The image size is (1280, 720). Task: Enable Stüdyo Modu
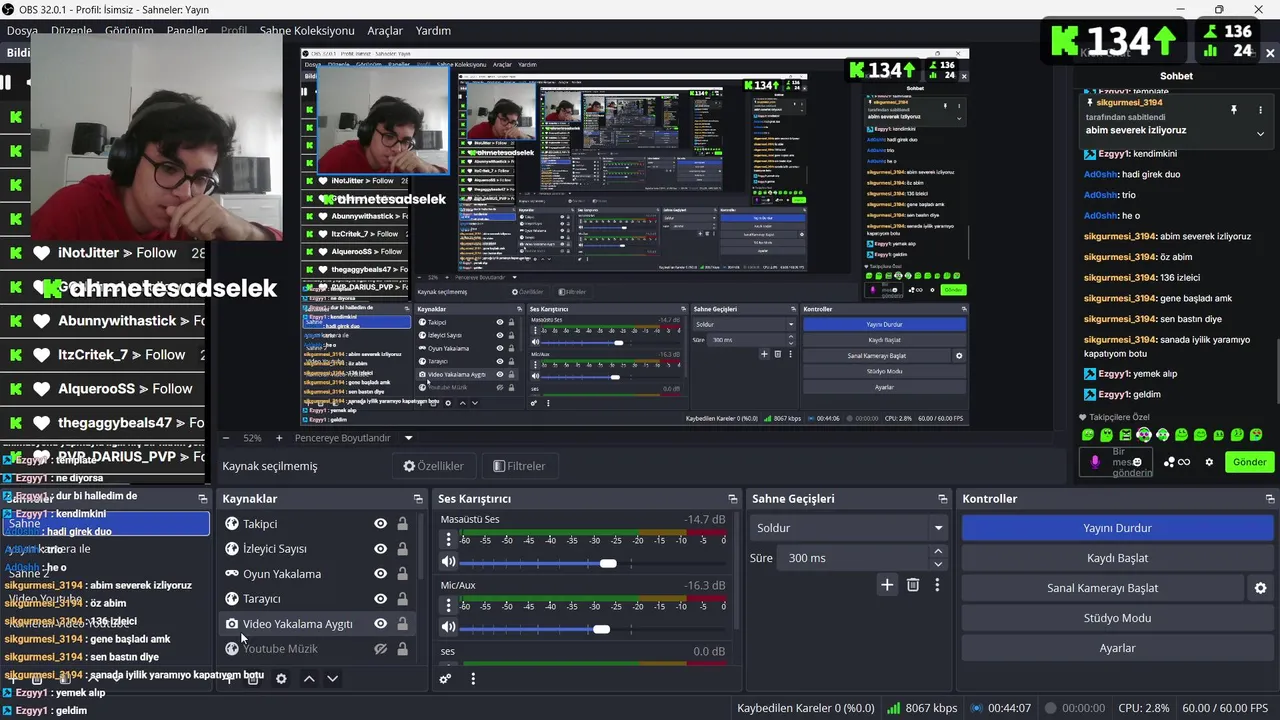pos(1117,618)
